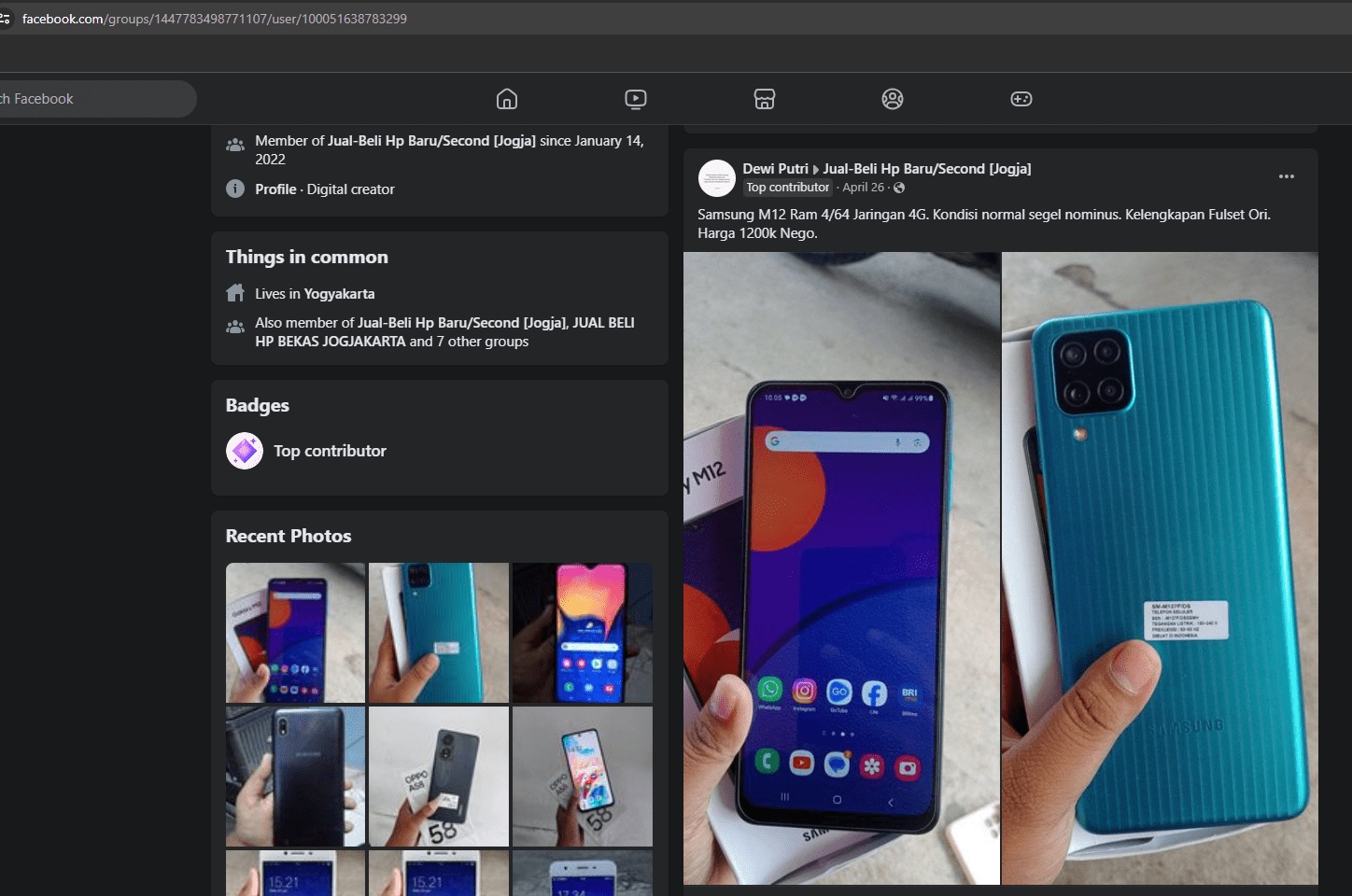Click the Things in common heading

coord(306,257)
